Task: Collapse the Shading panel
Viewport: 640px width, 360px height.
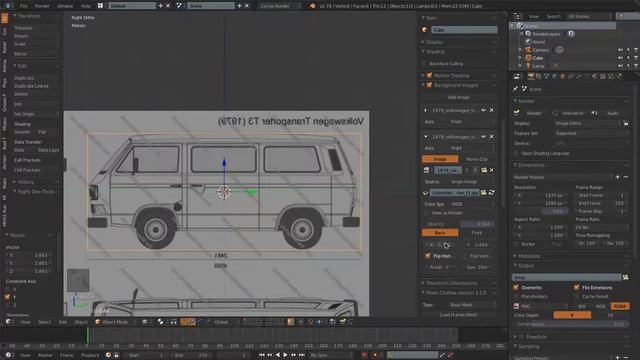Action: click(435, 52)
